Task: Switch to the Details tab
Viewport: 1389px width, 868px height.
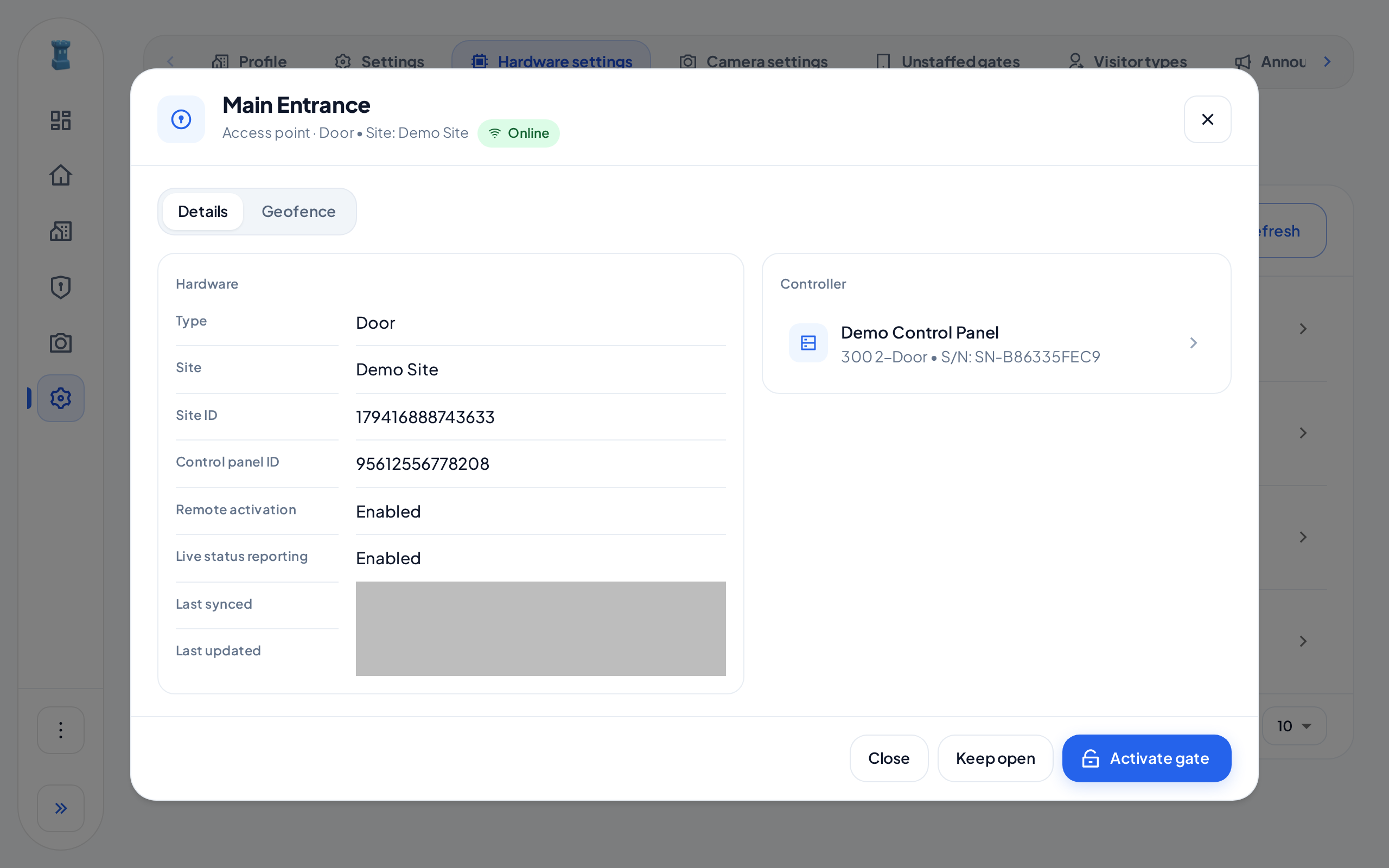Action: 202,211
